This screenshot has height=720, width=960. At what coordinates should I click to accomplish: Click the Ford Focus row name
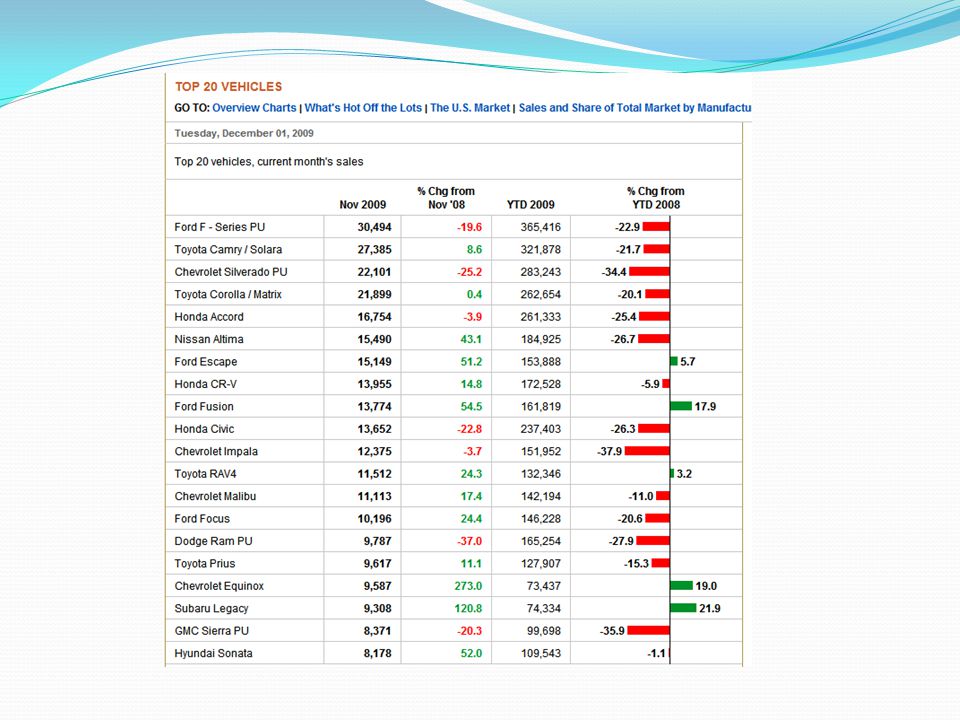[x=202, y=519]
